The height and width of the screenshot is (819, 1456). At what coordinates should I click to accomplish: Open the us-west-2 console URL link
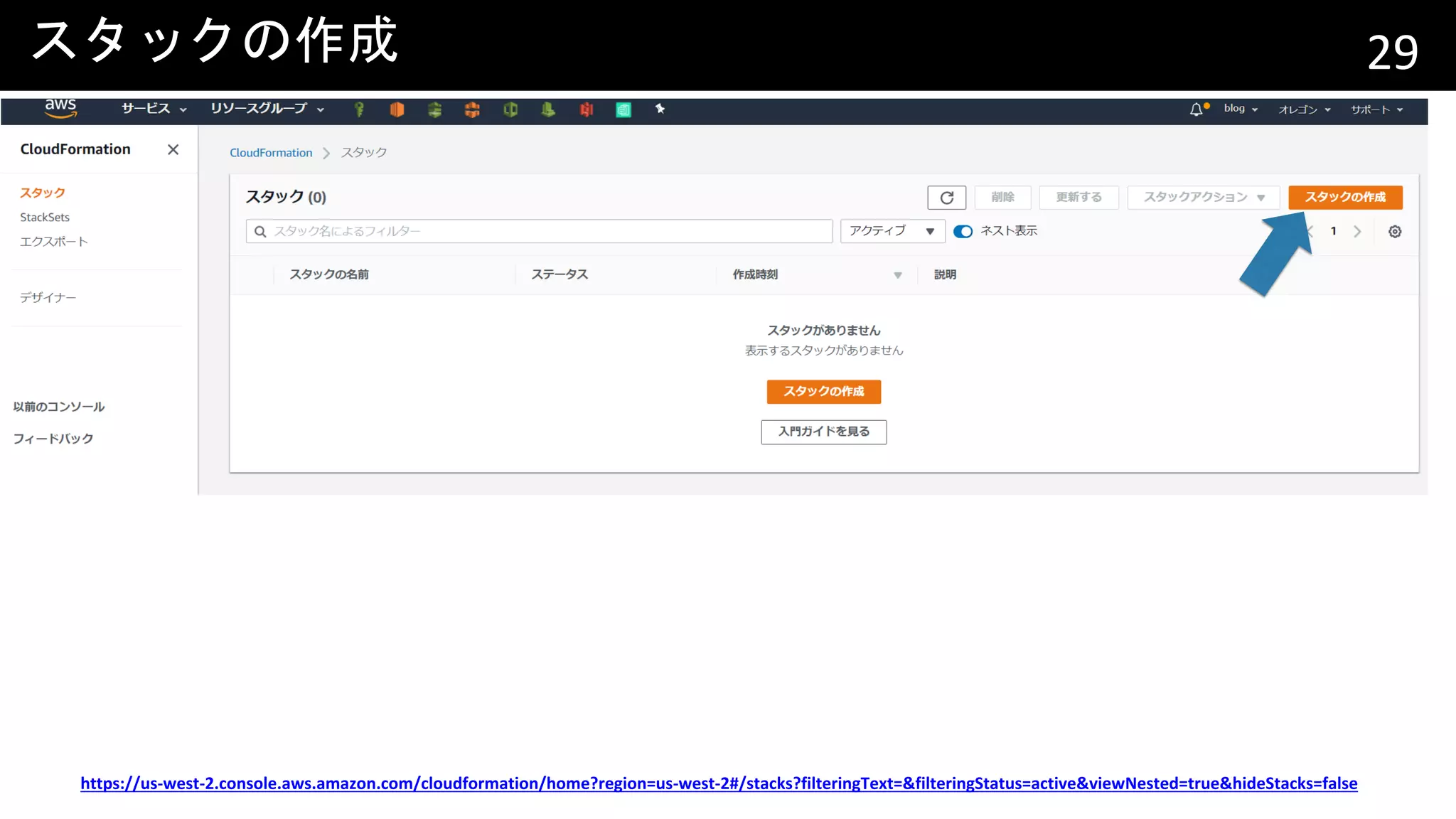pos(719,783)
